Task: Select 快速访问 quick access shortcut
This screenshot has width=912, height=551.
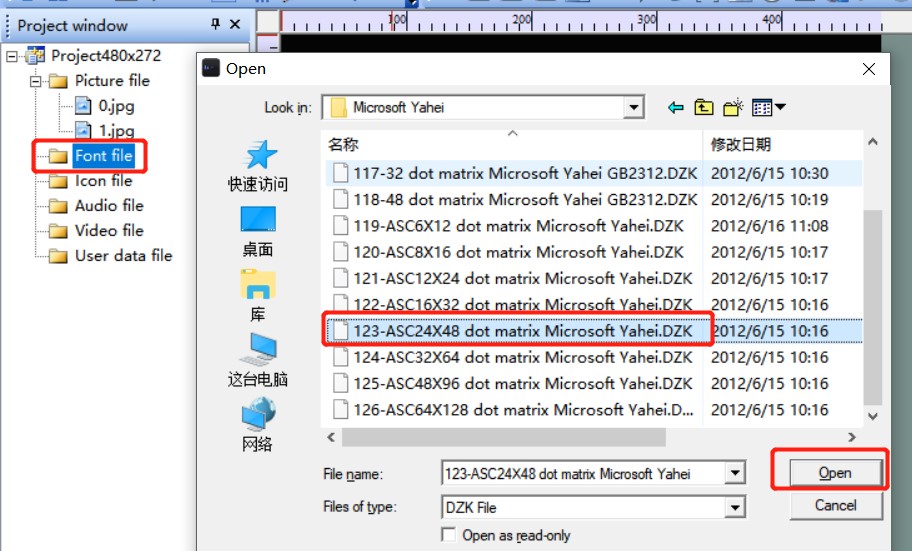Action: pyautogui.click(x=258, y=166)
